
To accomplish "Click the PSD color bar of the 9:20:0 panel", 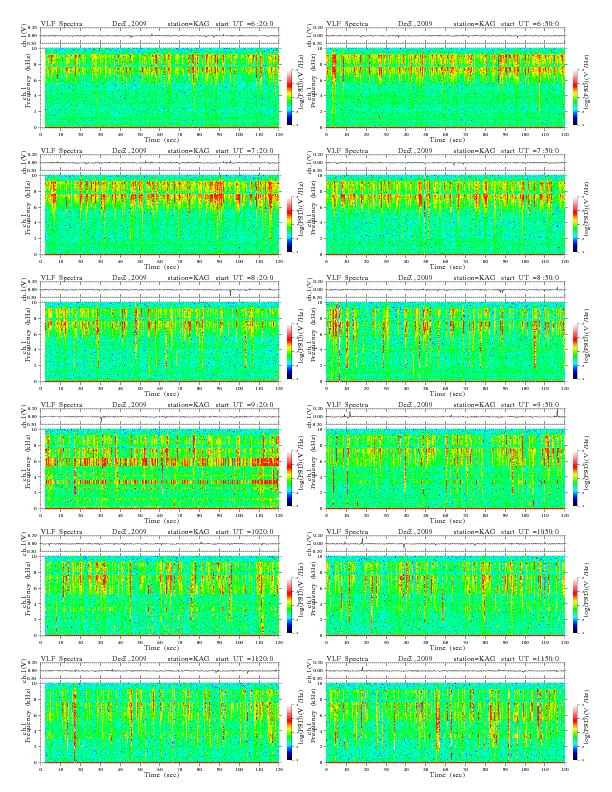I will coord(289,478).
